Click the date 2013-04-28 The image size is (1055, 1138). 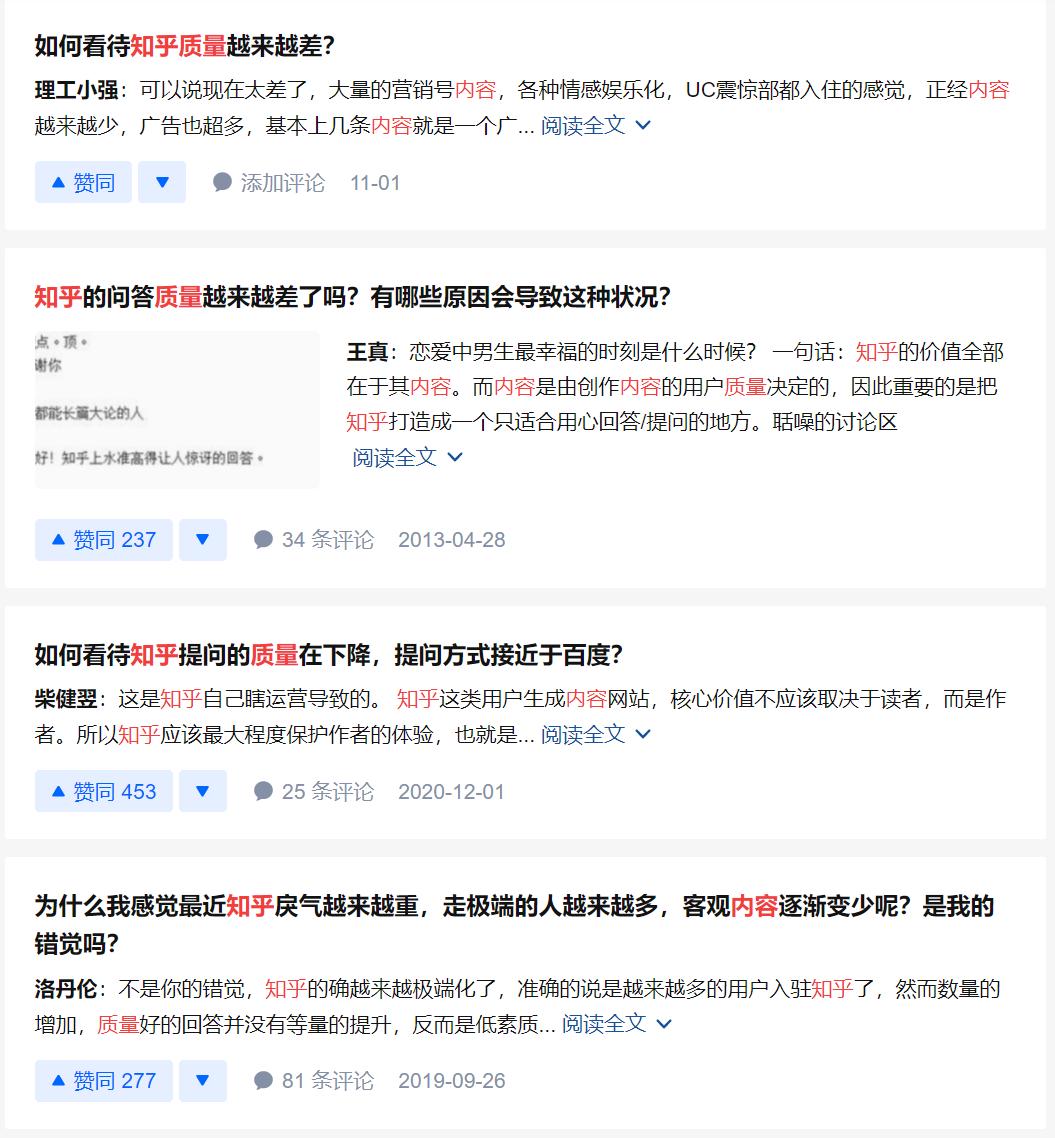coord(451,540)
